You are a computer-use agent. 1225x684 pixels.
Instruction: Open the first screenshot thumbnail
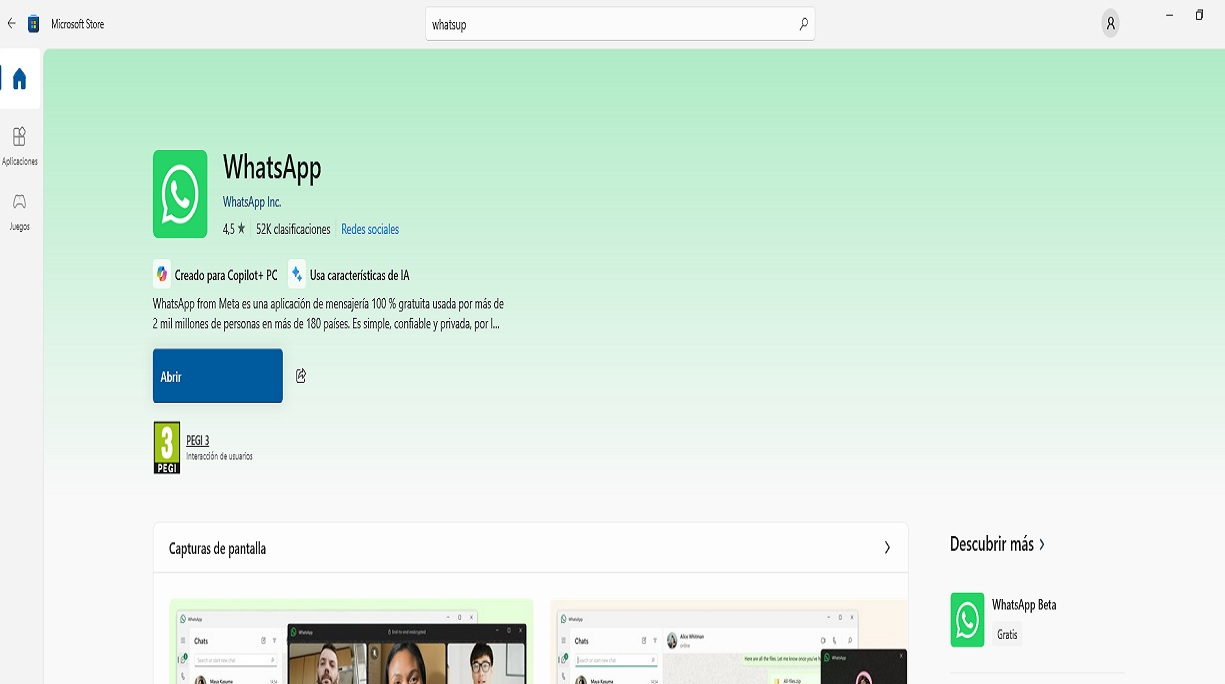click(x=351, y=641)
